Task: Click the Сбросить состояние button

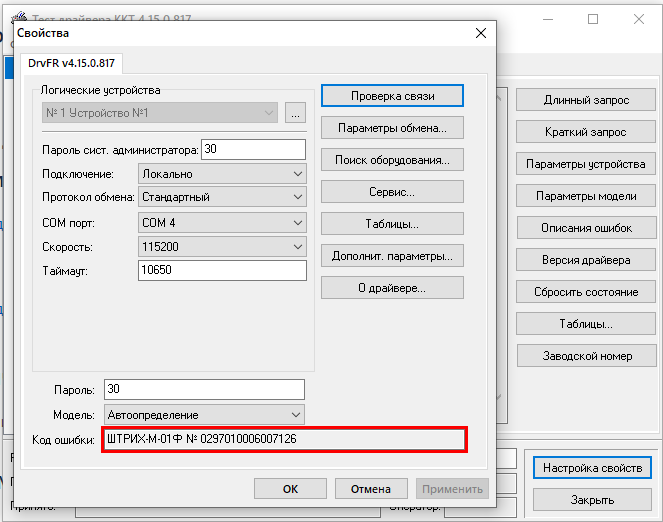Action: point(585,292)
